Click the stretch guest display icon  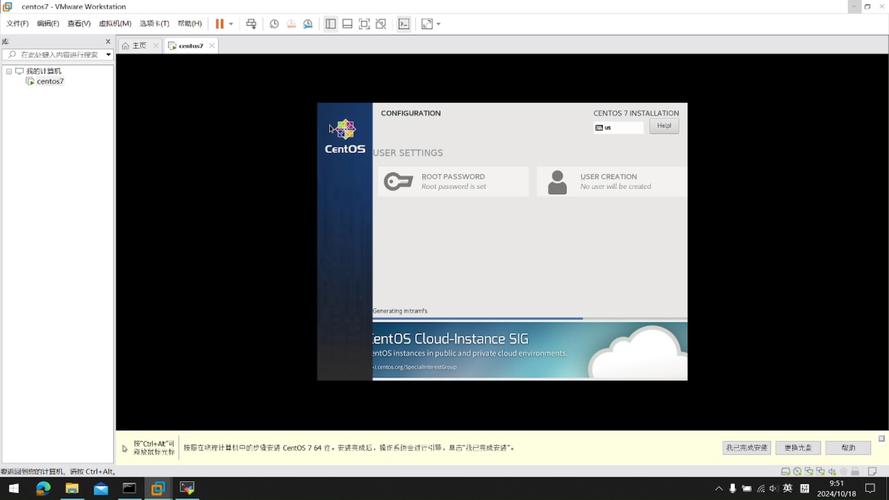pyautogui.click(x=427, y=24)
